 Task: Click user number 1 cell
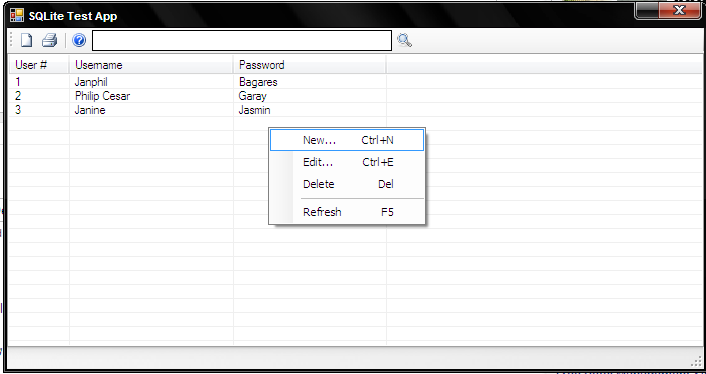(x=18, y=82)
